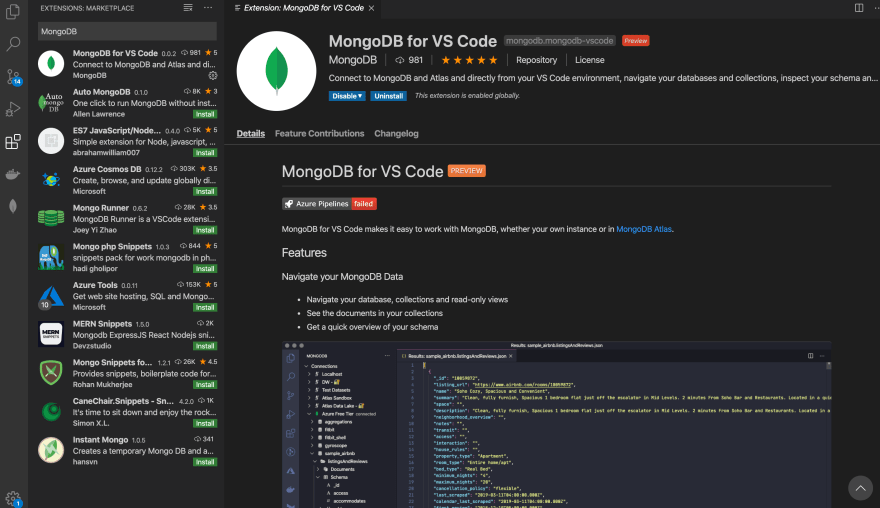Open the Run and Debug view

[x=13, y=109]
